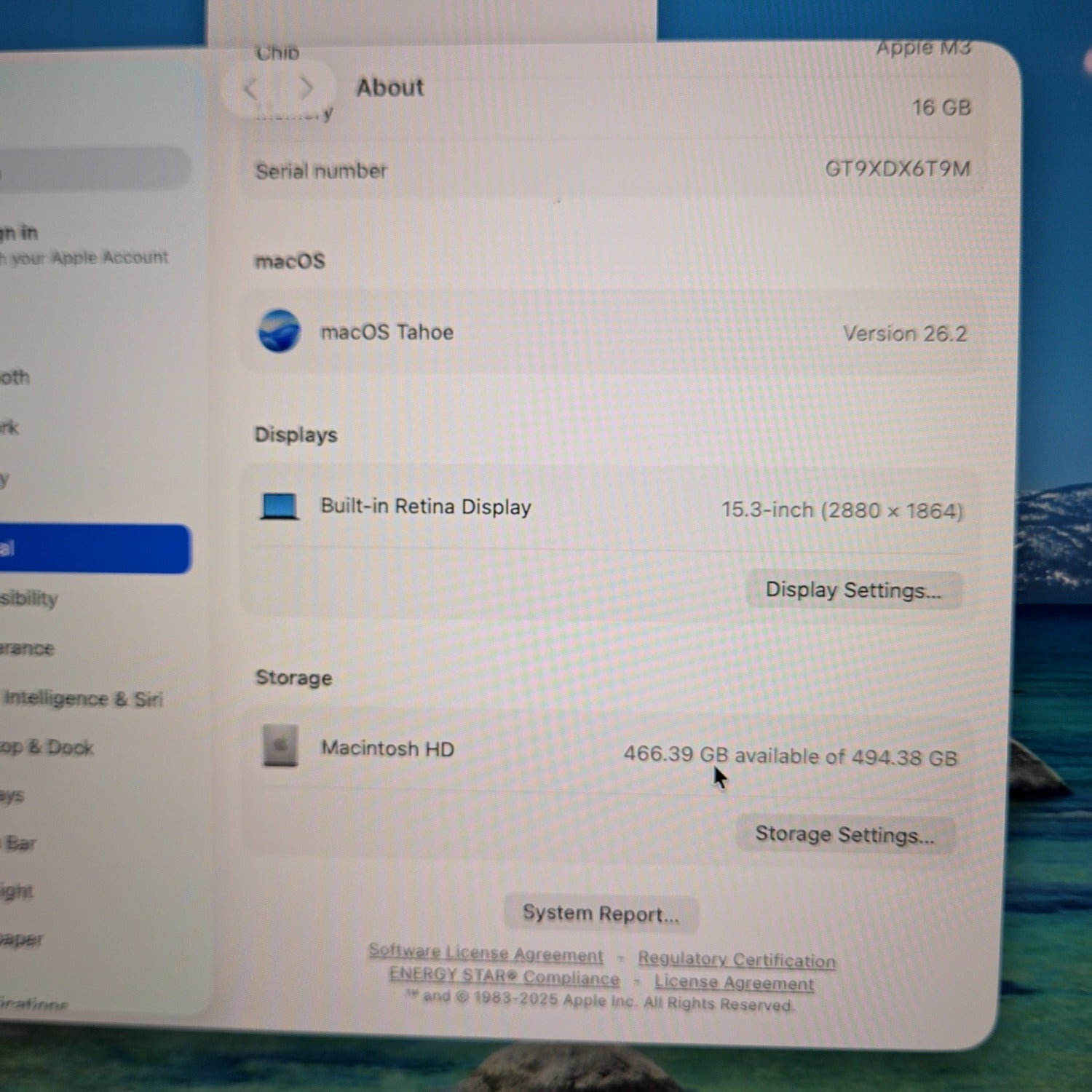
Task: Click the About page title
Action: coord(389,87)
